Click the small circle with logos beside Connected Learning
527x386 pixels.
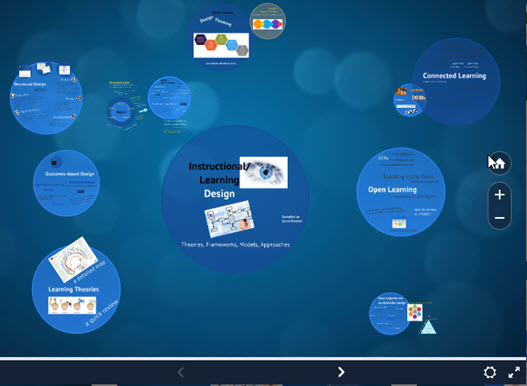[x=409, y=100]
